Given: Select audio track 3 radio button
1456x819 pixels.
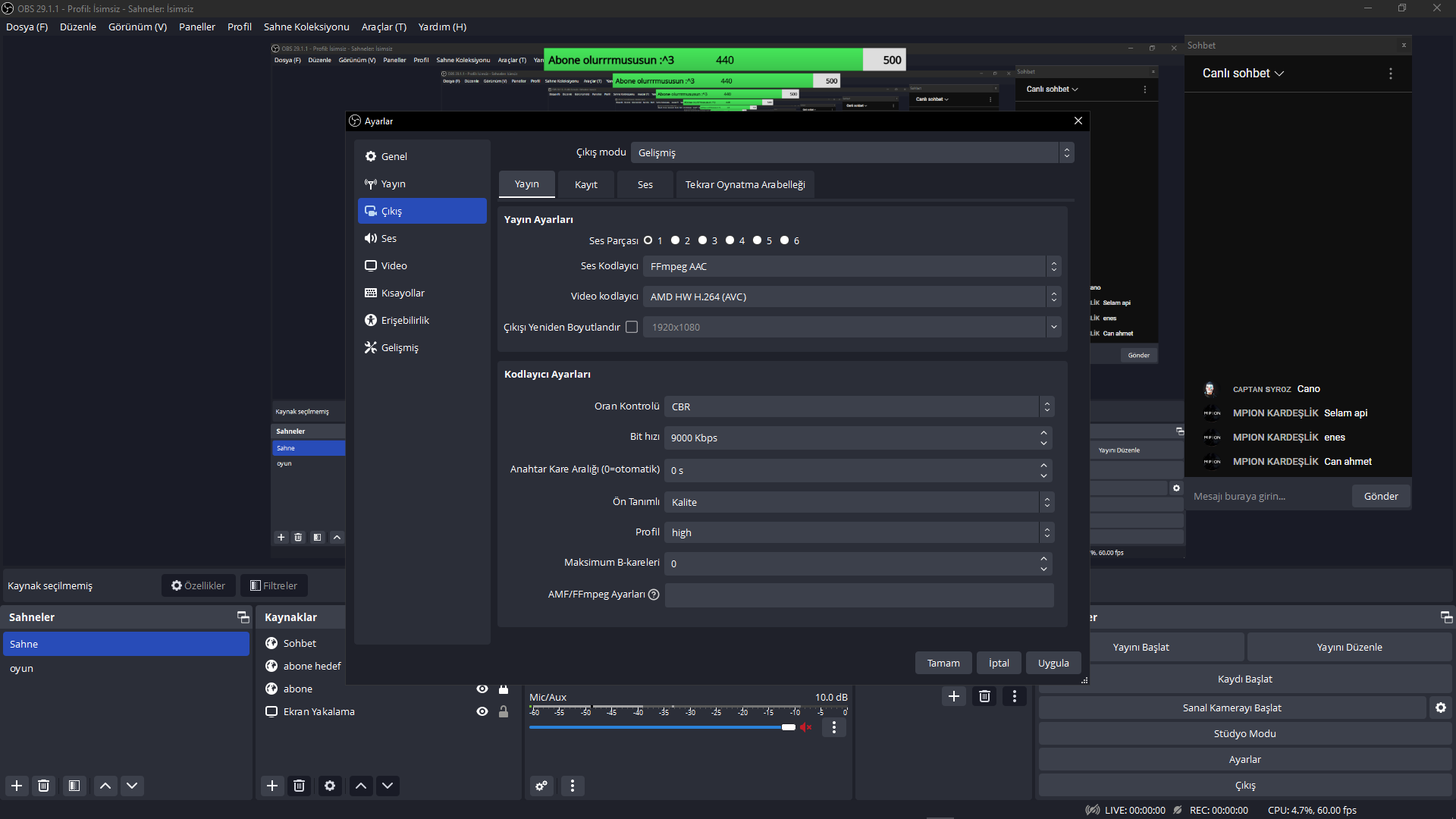Looking at the screenshot, I should [x=703, y=240].
